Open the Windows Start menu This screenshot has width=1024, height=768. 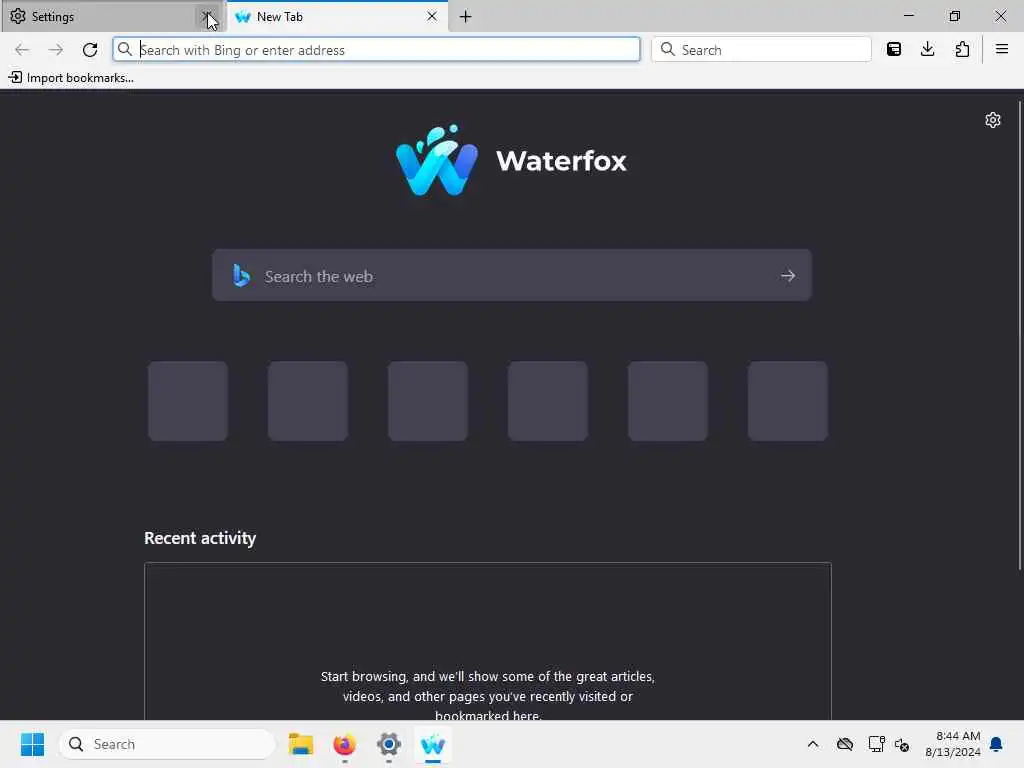click(x=32, y=744)
